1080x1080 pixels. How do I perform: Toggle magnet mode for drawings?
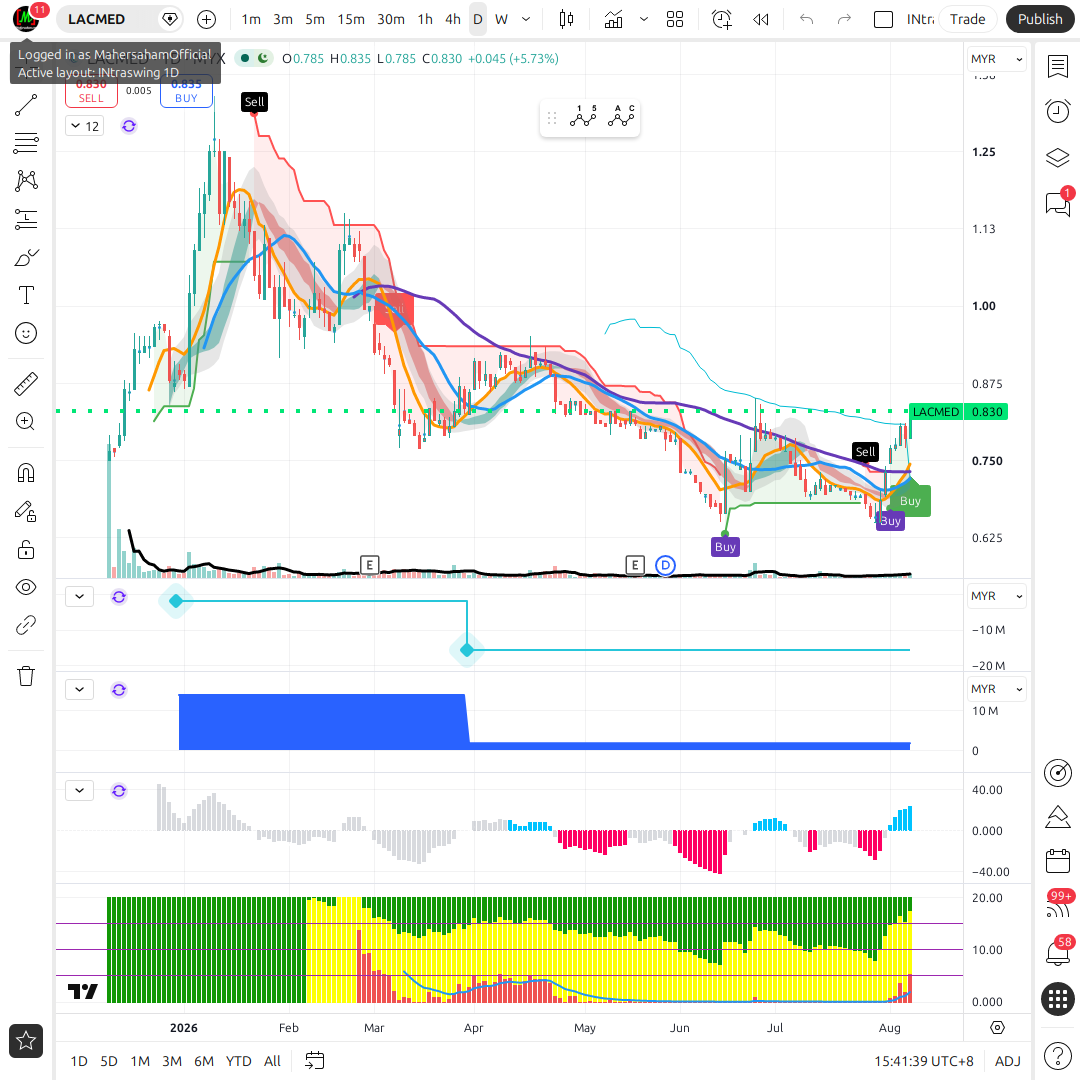point(26,473)
